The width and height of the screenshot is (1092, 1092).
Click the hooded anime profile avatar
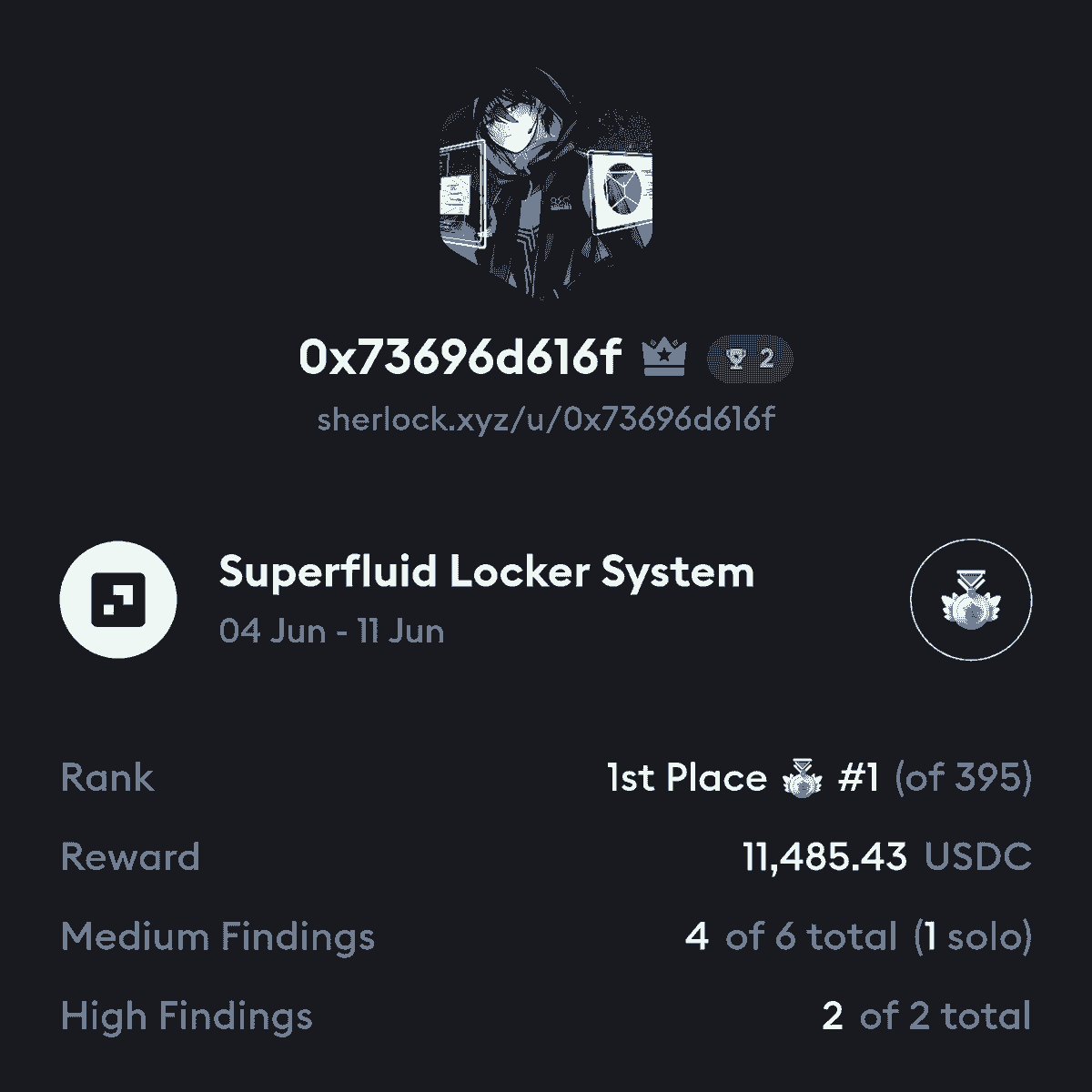(x=546, y=183)
